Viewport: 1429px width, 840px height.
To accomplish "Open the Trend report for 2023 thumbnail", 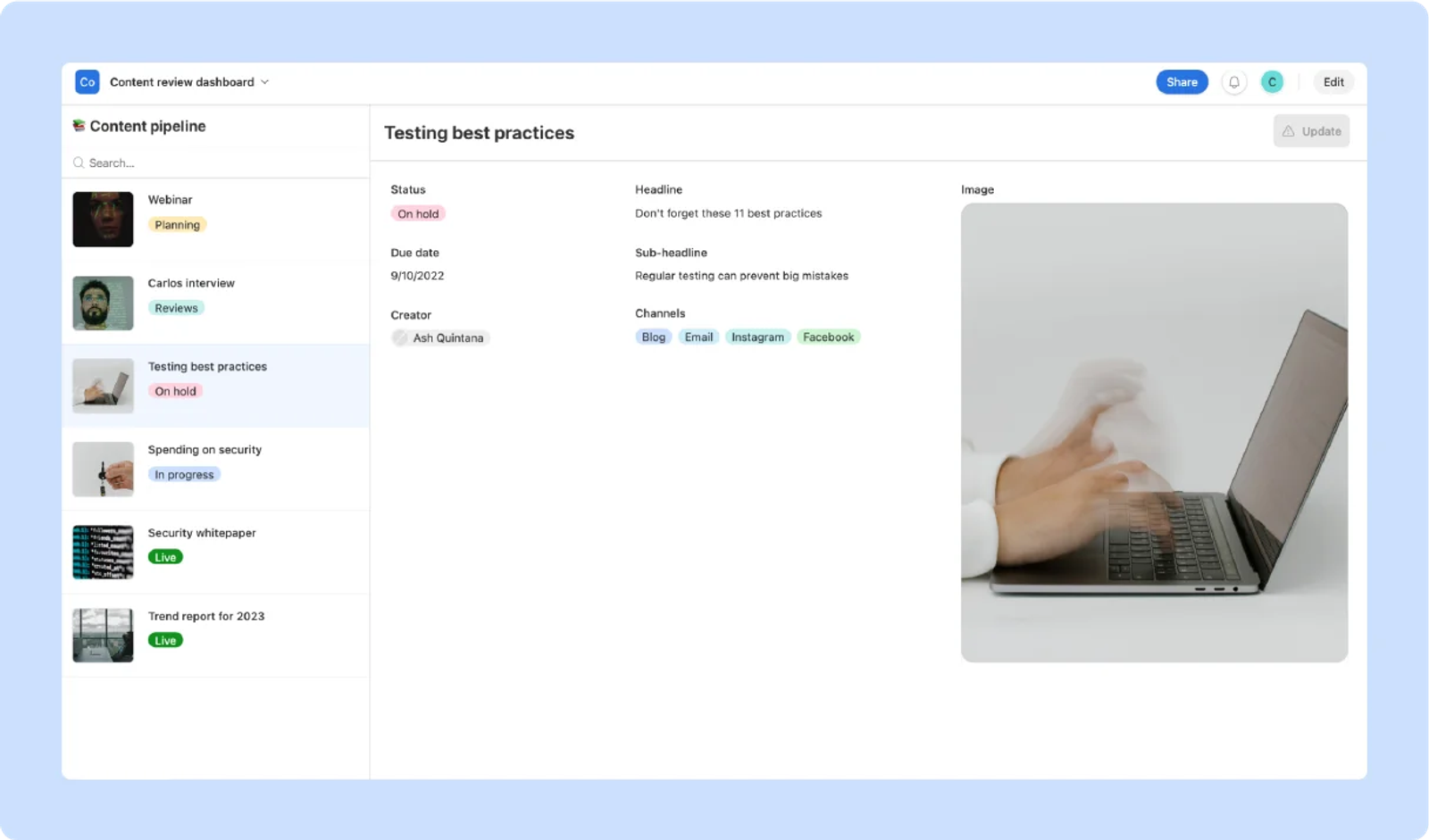I will (103, 636).
